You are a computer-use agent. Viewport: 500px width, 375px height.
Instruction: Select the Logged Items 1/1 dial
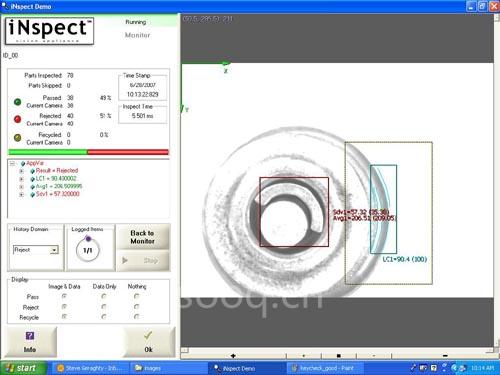[88, 249]
